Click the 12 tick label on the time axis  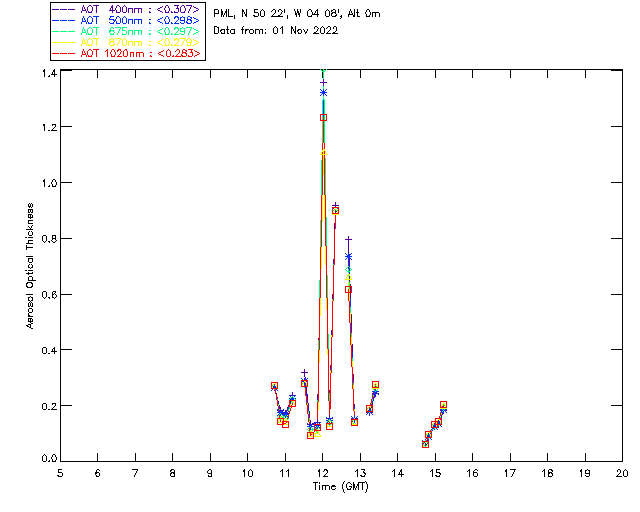[322, 473]
